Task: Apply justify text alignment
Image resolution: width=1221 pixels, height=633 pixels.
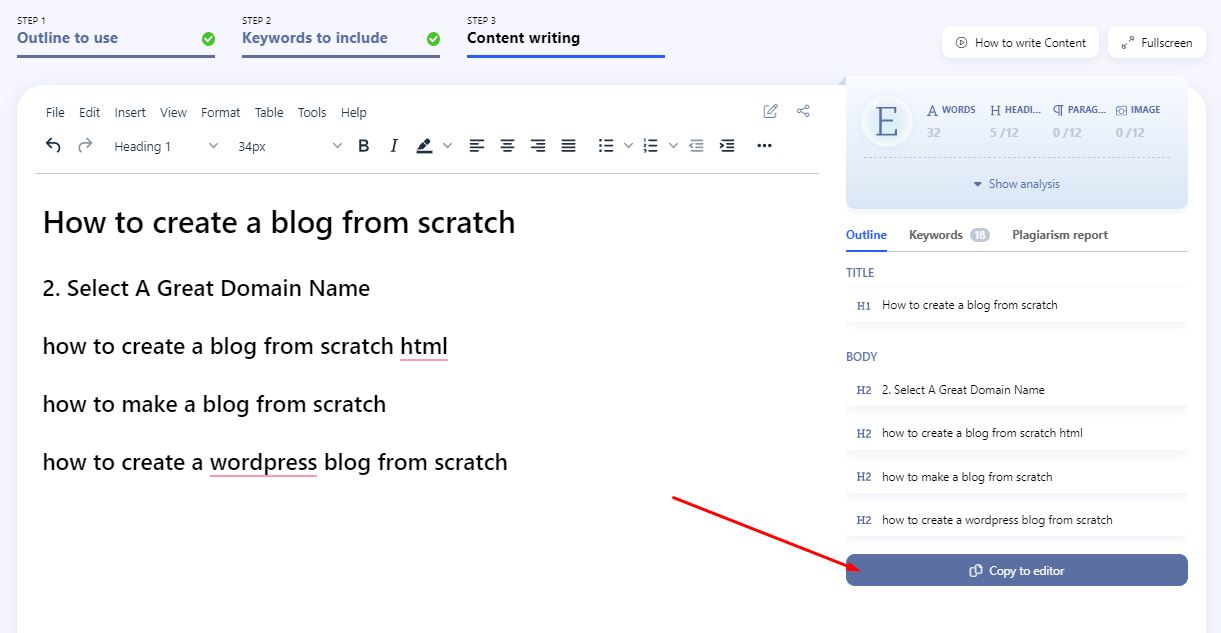Action: click(568, 146)
